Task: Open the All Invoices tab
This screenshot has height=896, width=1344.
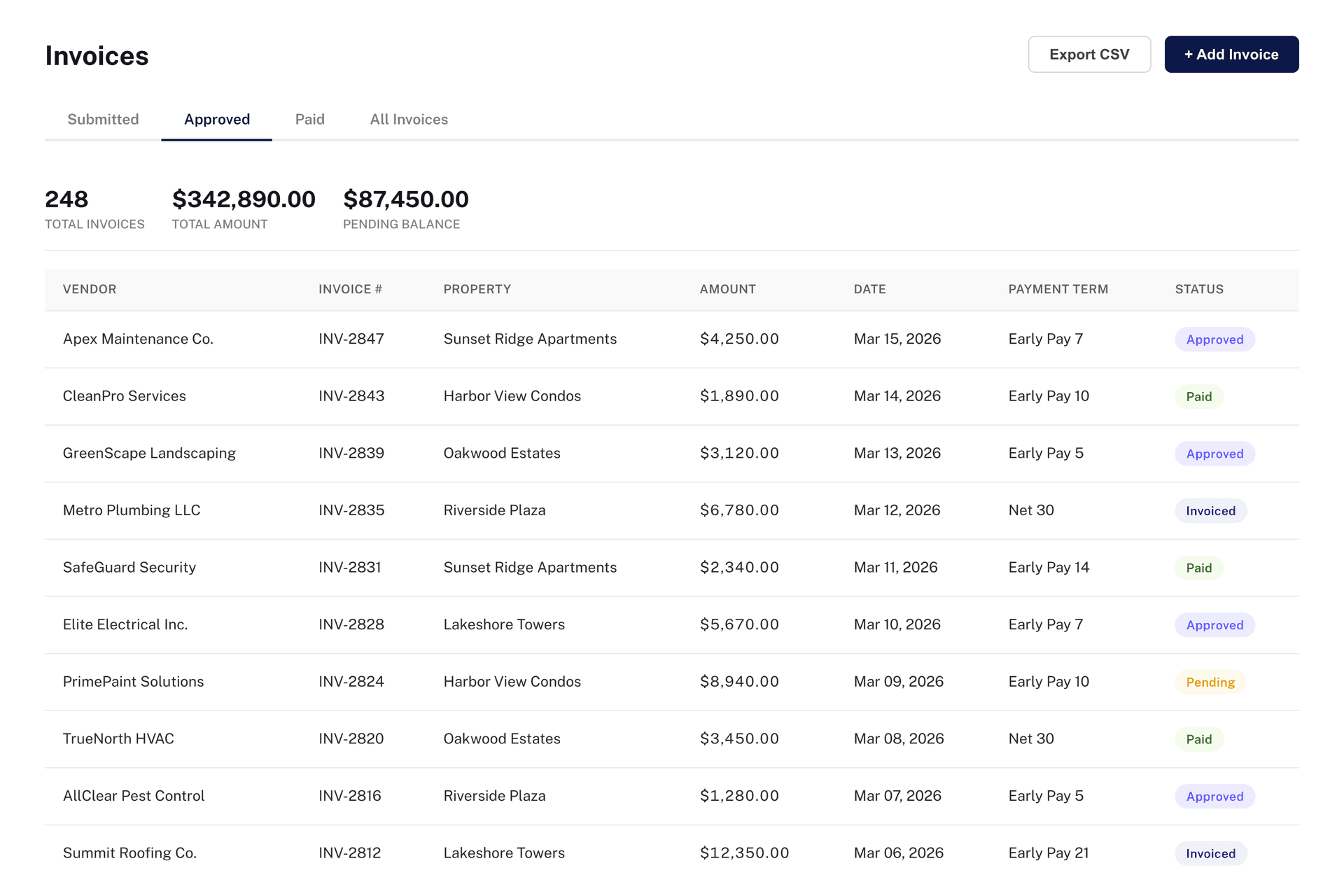Action: coord(409,119)
